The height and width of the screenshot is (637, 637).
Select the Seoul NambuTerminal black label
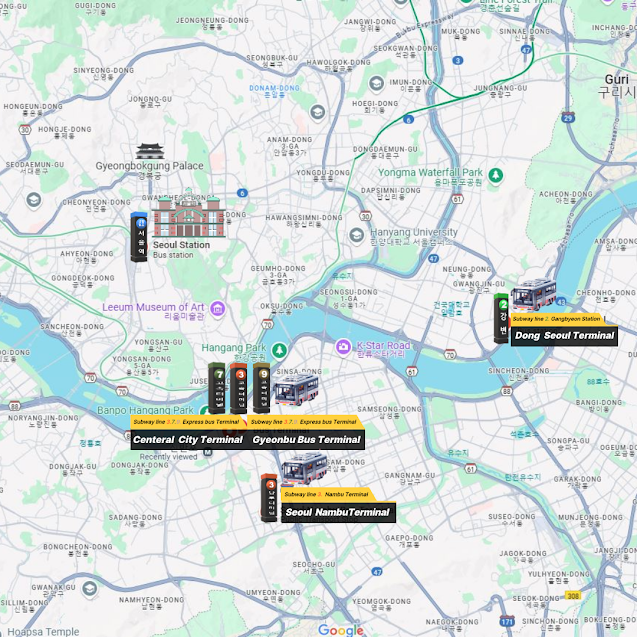[338, 512]
